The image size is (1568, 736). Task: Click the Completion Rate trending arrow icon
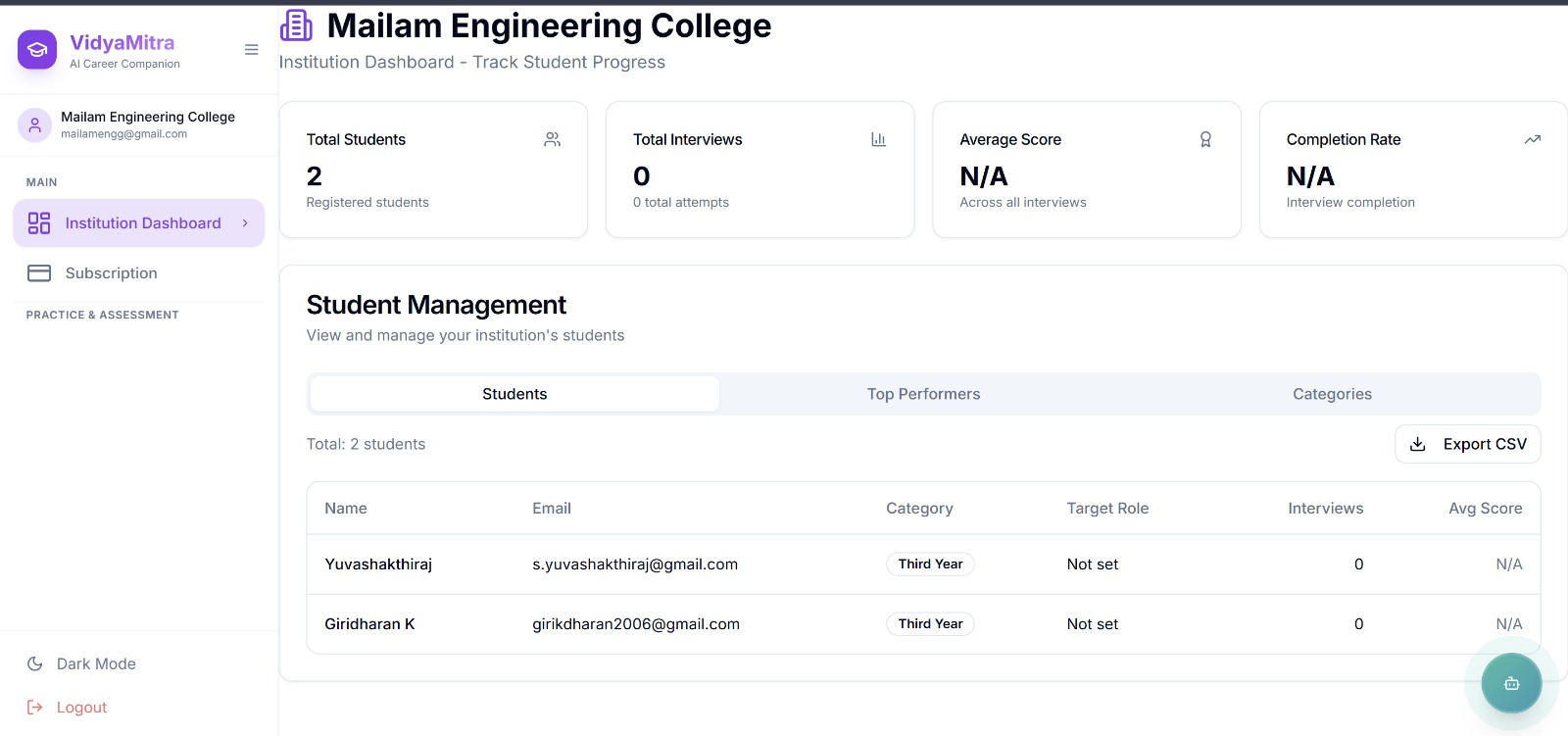(1533, 140)
